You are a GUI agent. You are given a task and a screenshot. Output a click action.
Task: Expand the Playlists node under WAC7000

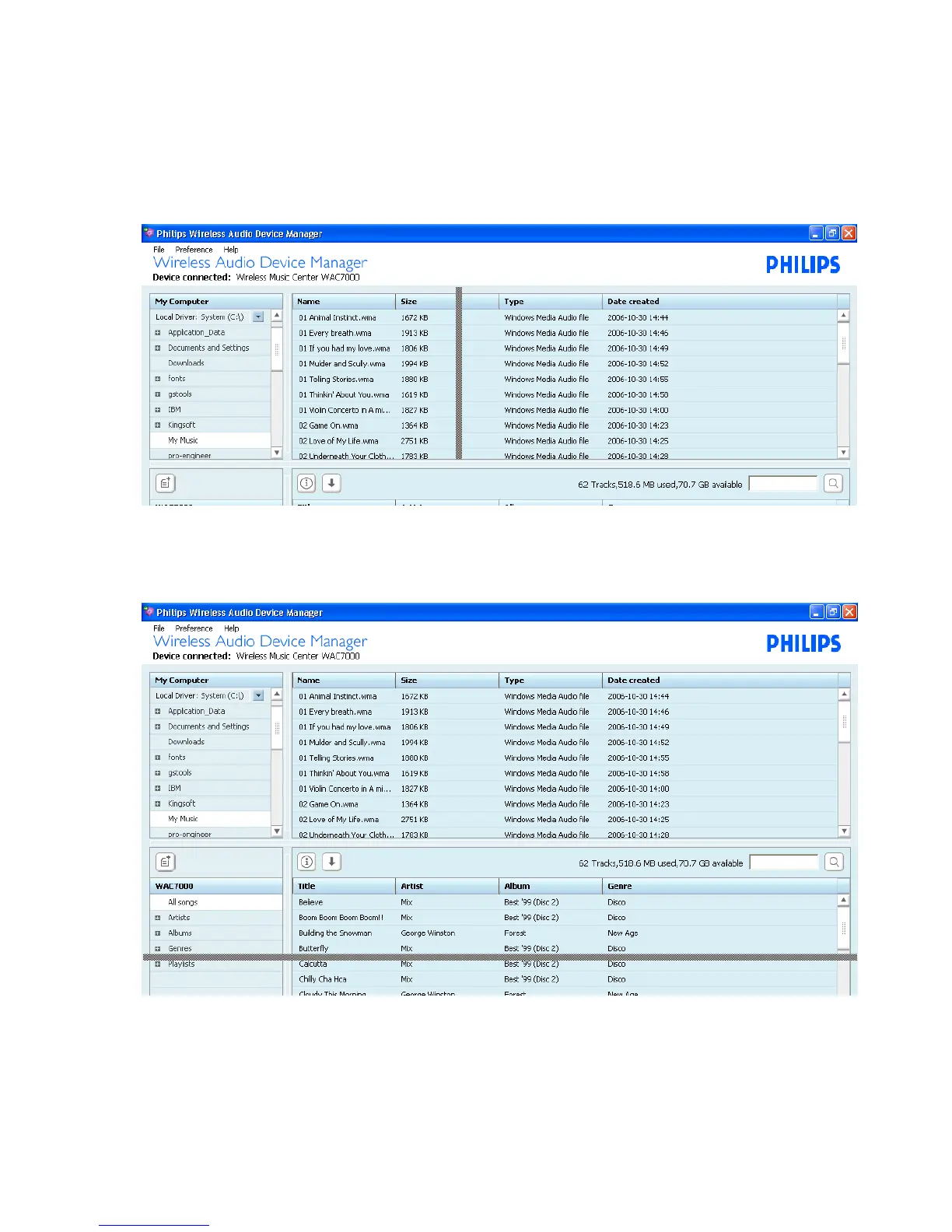158,964
